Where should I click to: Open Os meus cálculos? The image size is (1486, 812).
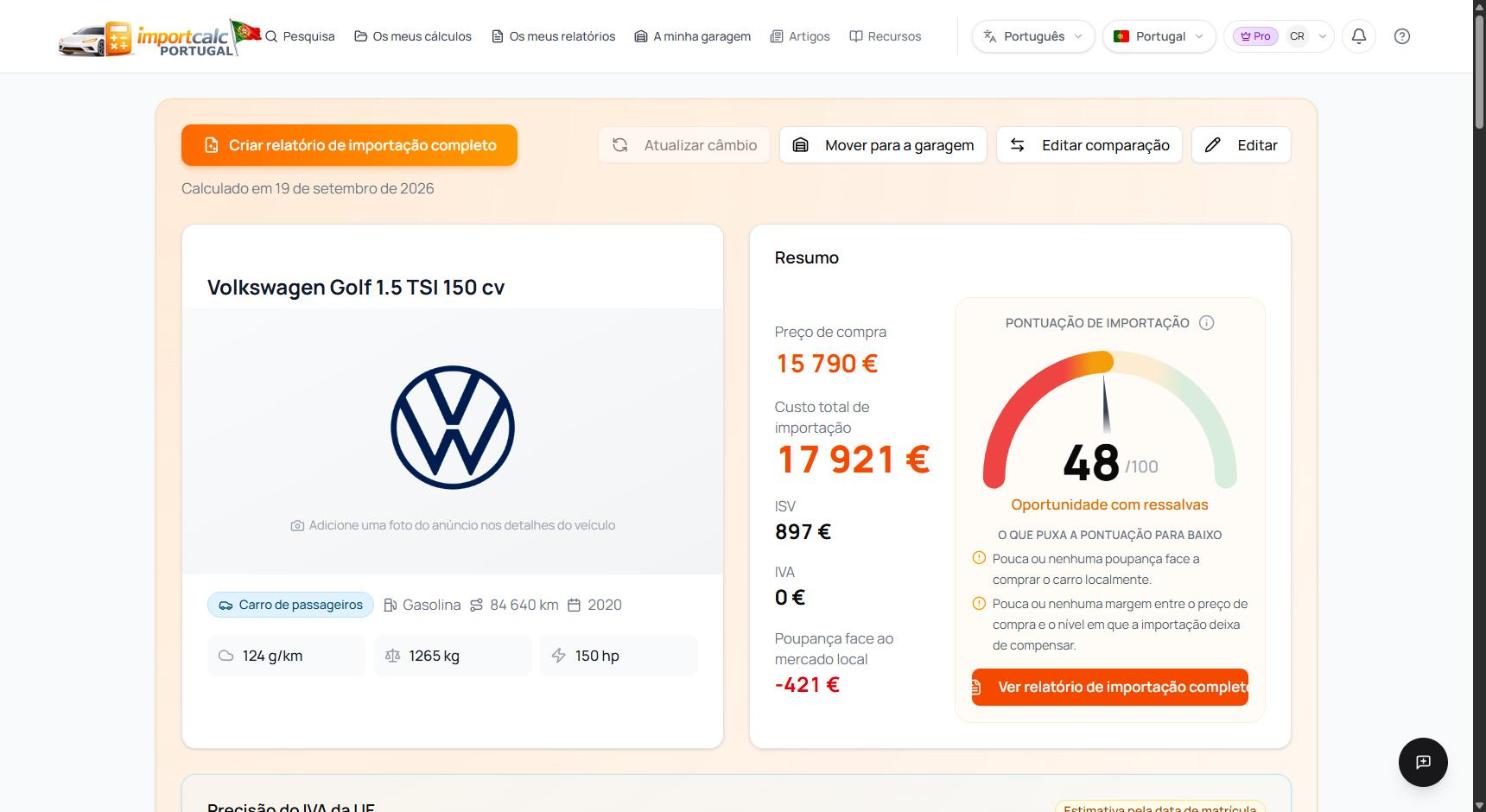click(x=412, y=36)
